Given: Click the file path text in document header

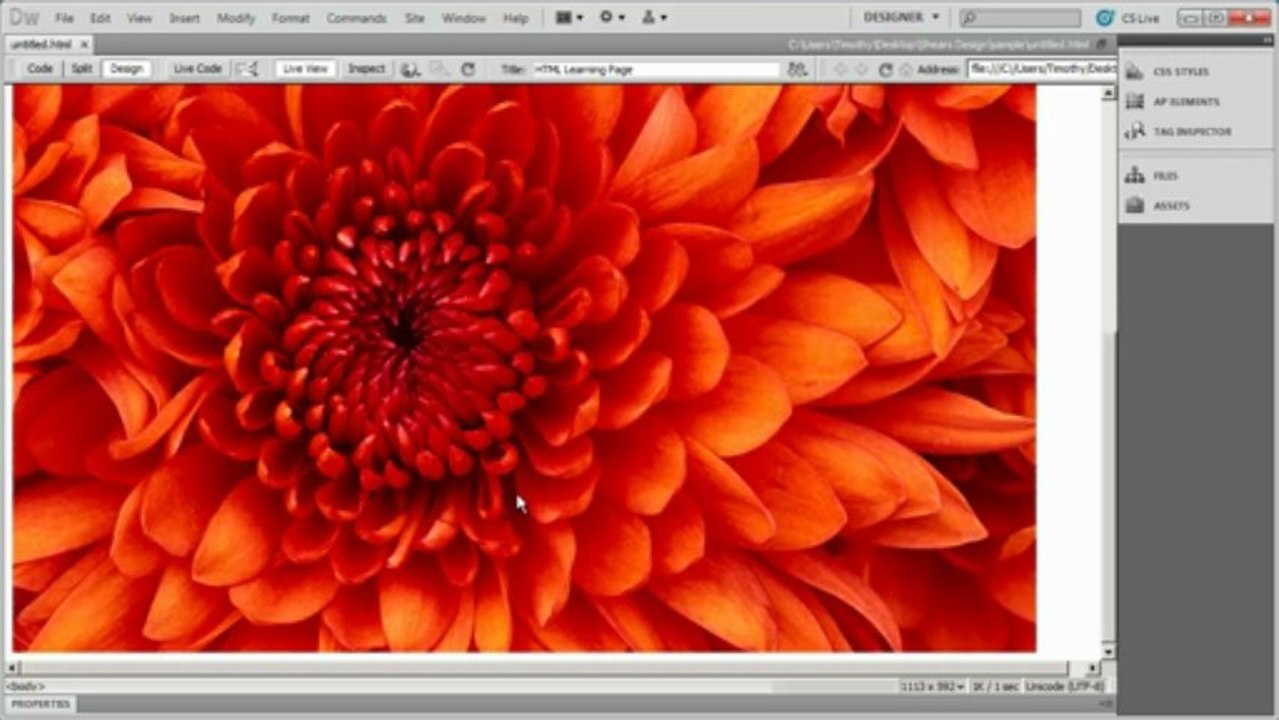Looking at the screenshot, I should click(x=938, y=44).
